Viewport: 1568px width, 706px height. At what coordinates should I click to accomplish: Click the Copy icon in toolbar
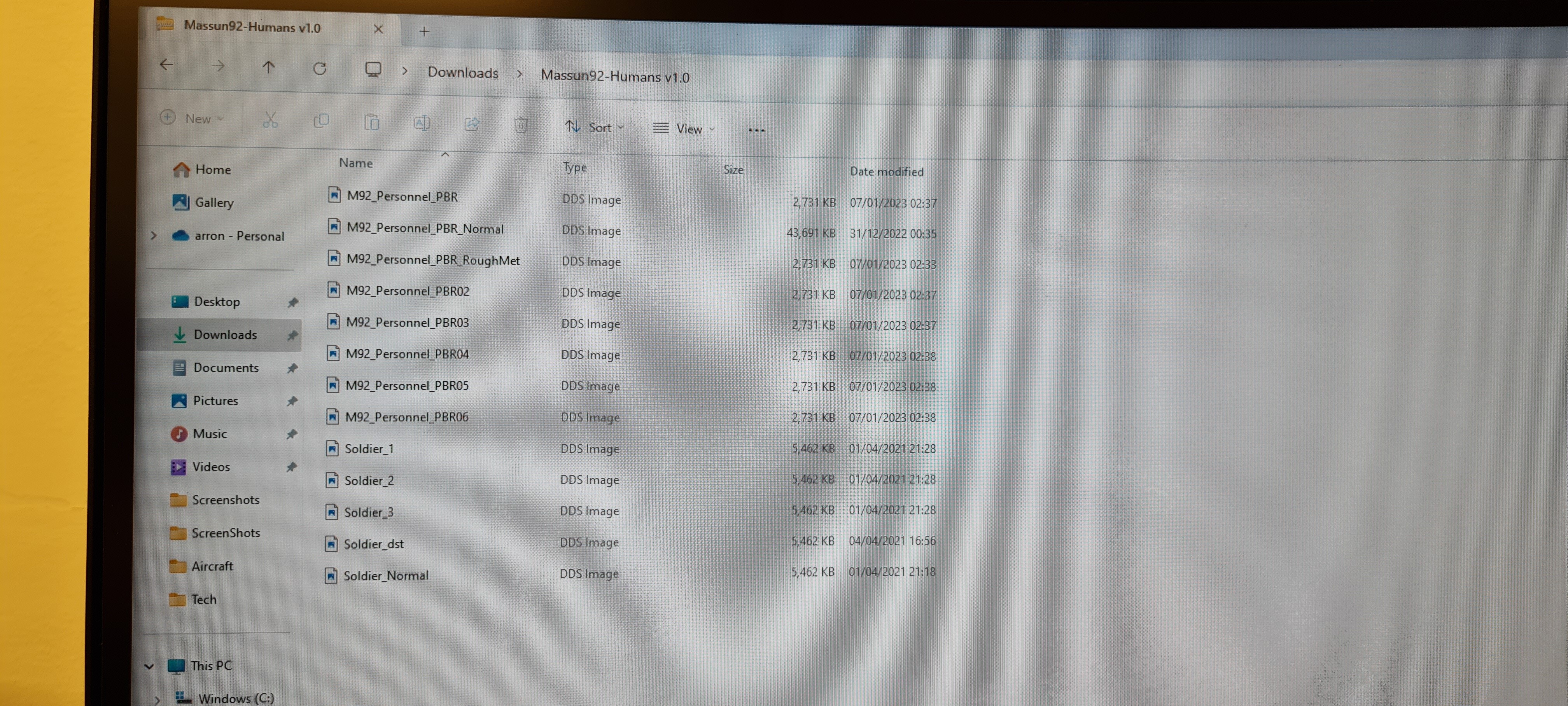point(321,121)
